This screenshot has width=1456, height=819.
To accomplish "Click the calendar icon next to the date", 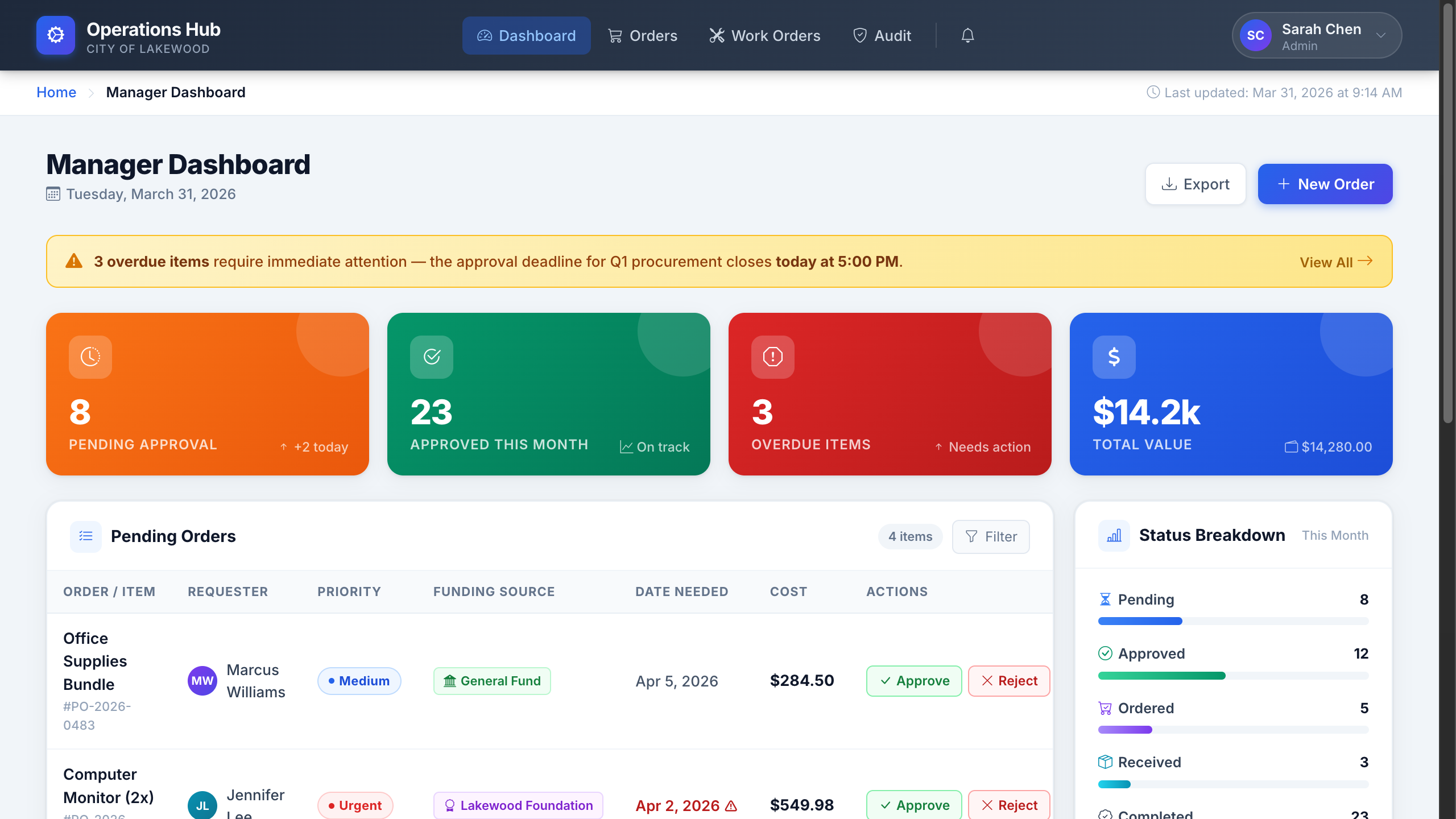I will click(x=53, y=194).
